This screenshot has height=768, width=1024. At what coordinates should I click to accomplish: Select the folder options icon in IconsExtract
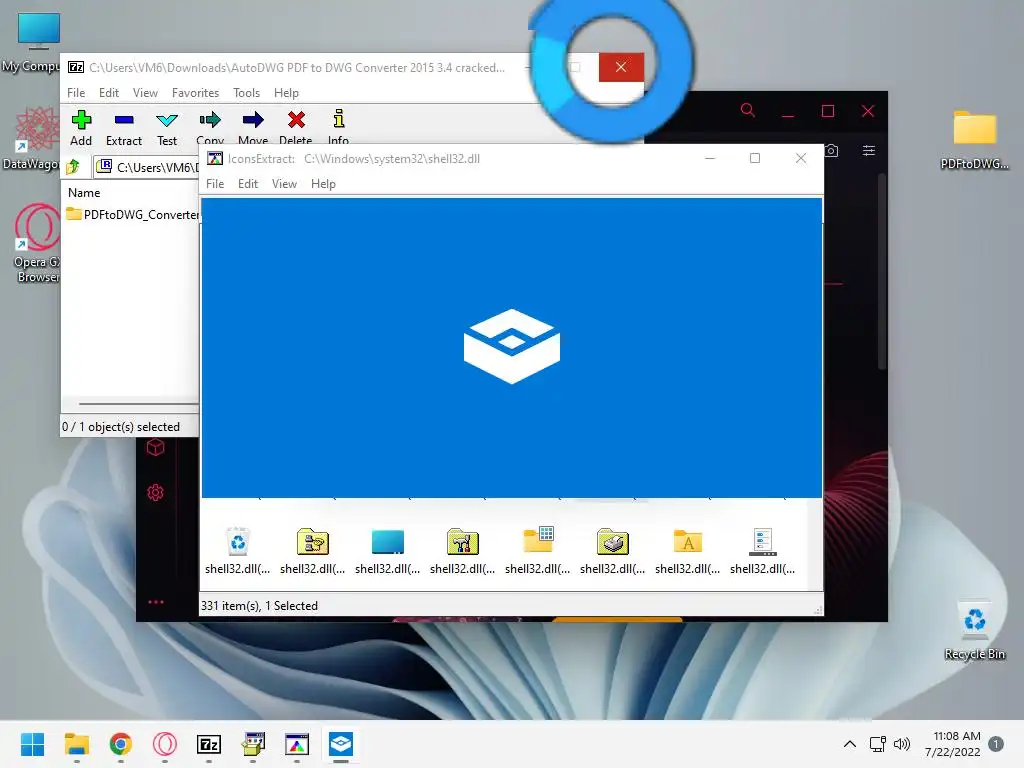click(313, 551)
